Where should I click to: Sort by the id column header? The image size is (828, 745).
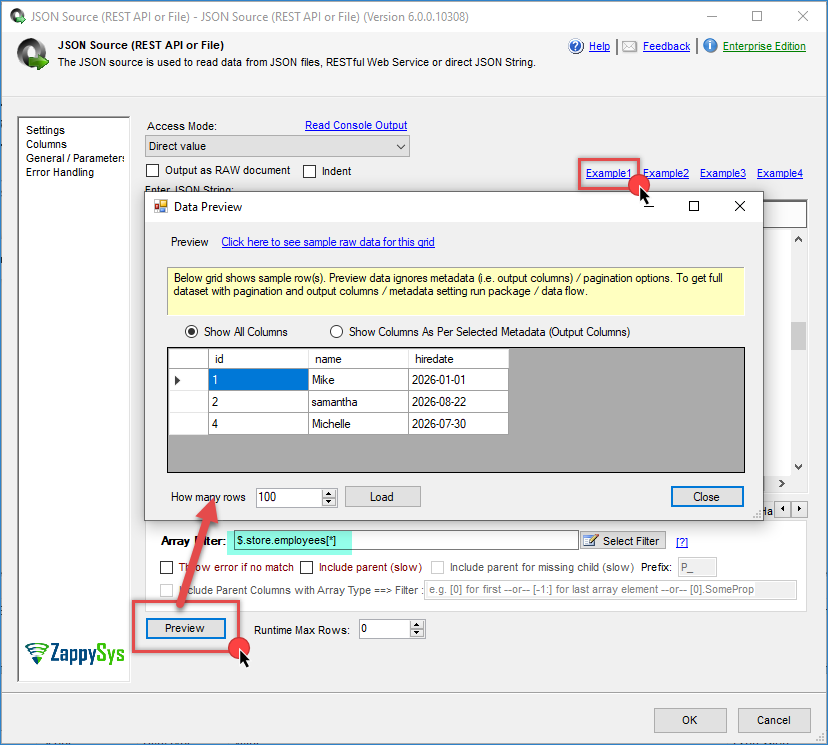click(x=258, y=359)
